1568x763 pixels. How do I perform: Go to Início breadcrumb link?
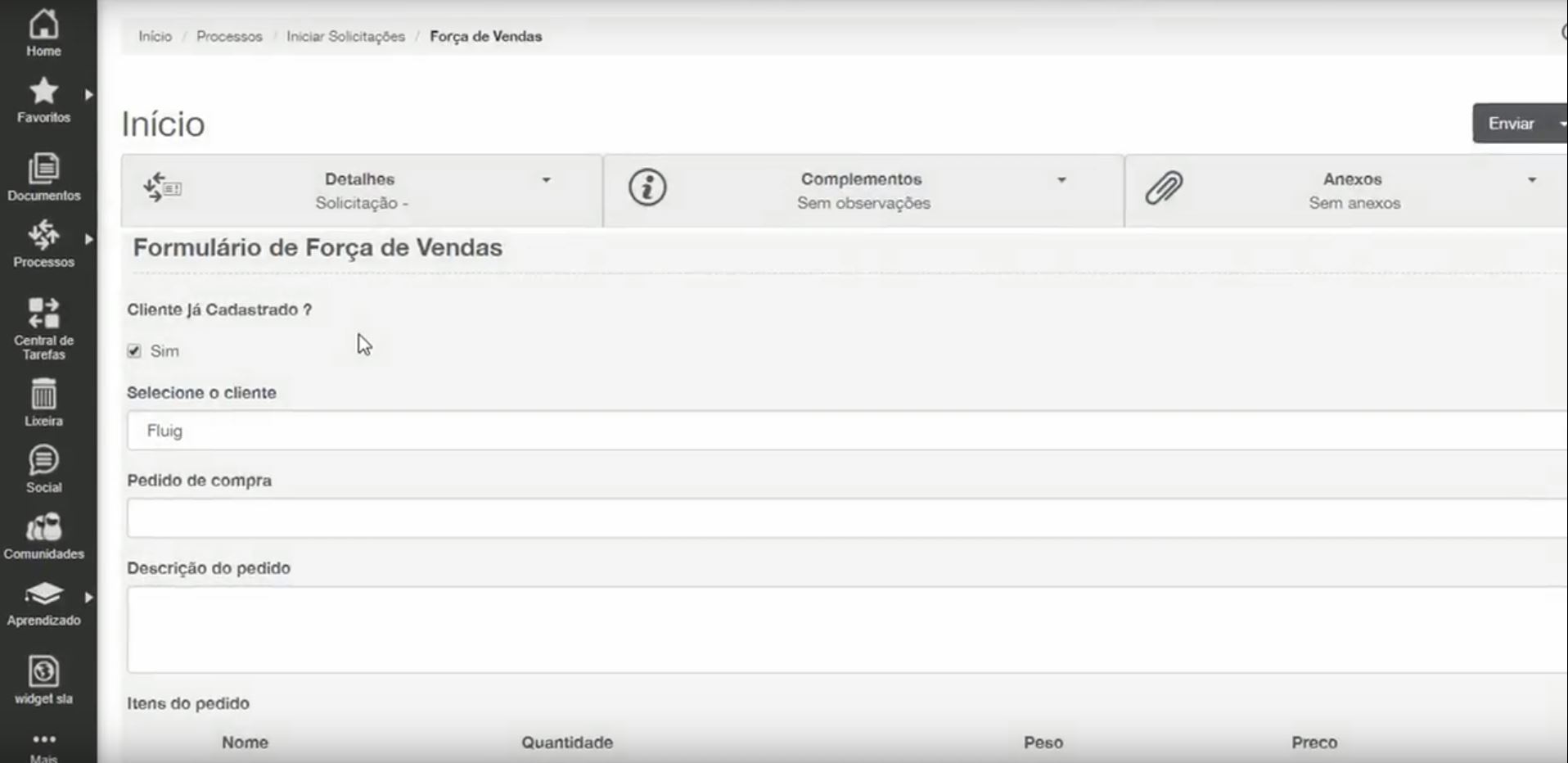pyautogui.click(x=155, y=36)
